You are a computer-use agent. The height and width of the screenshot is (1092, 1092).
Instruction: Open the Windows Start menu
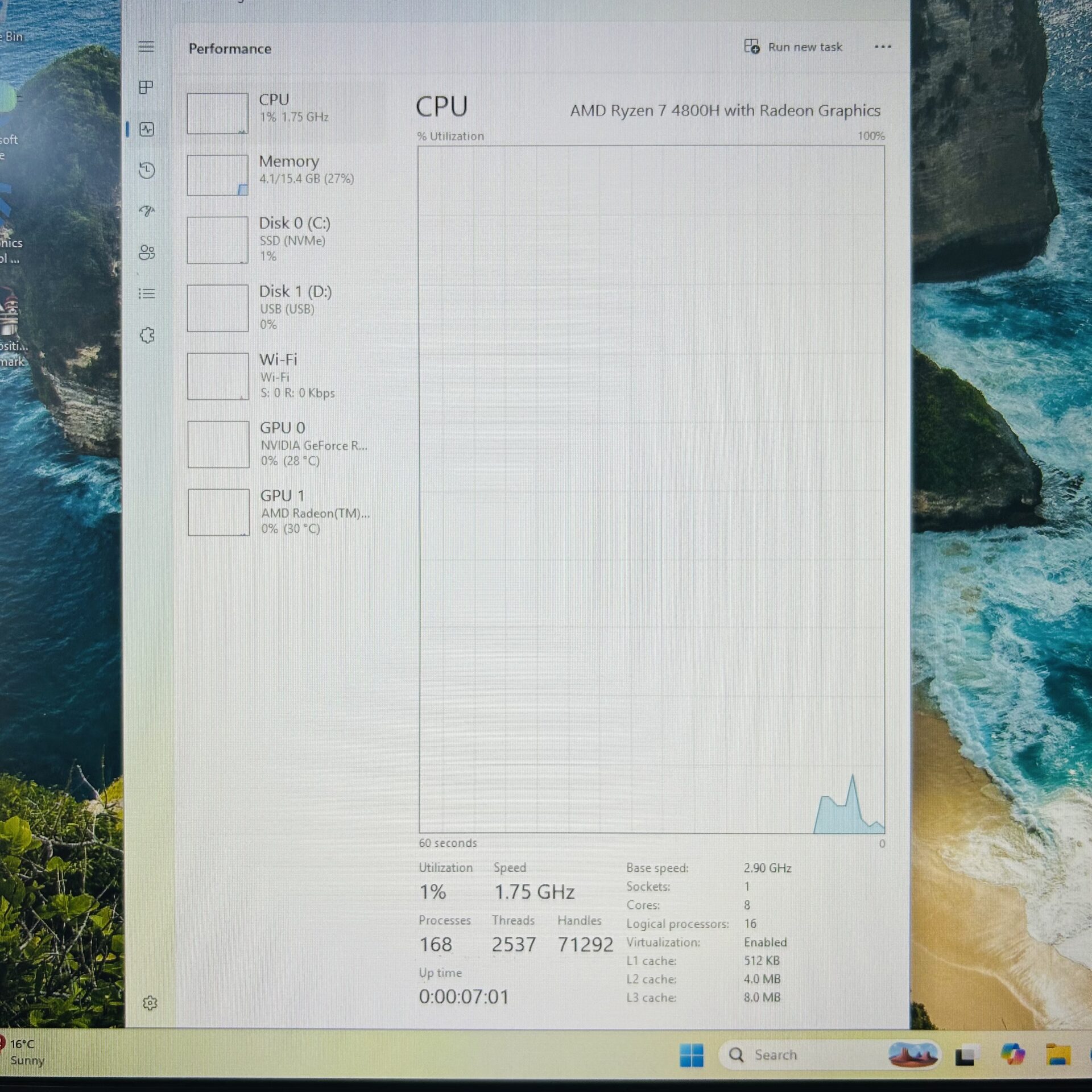coord(692,1056)
